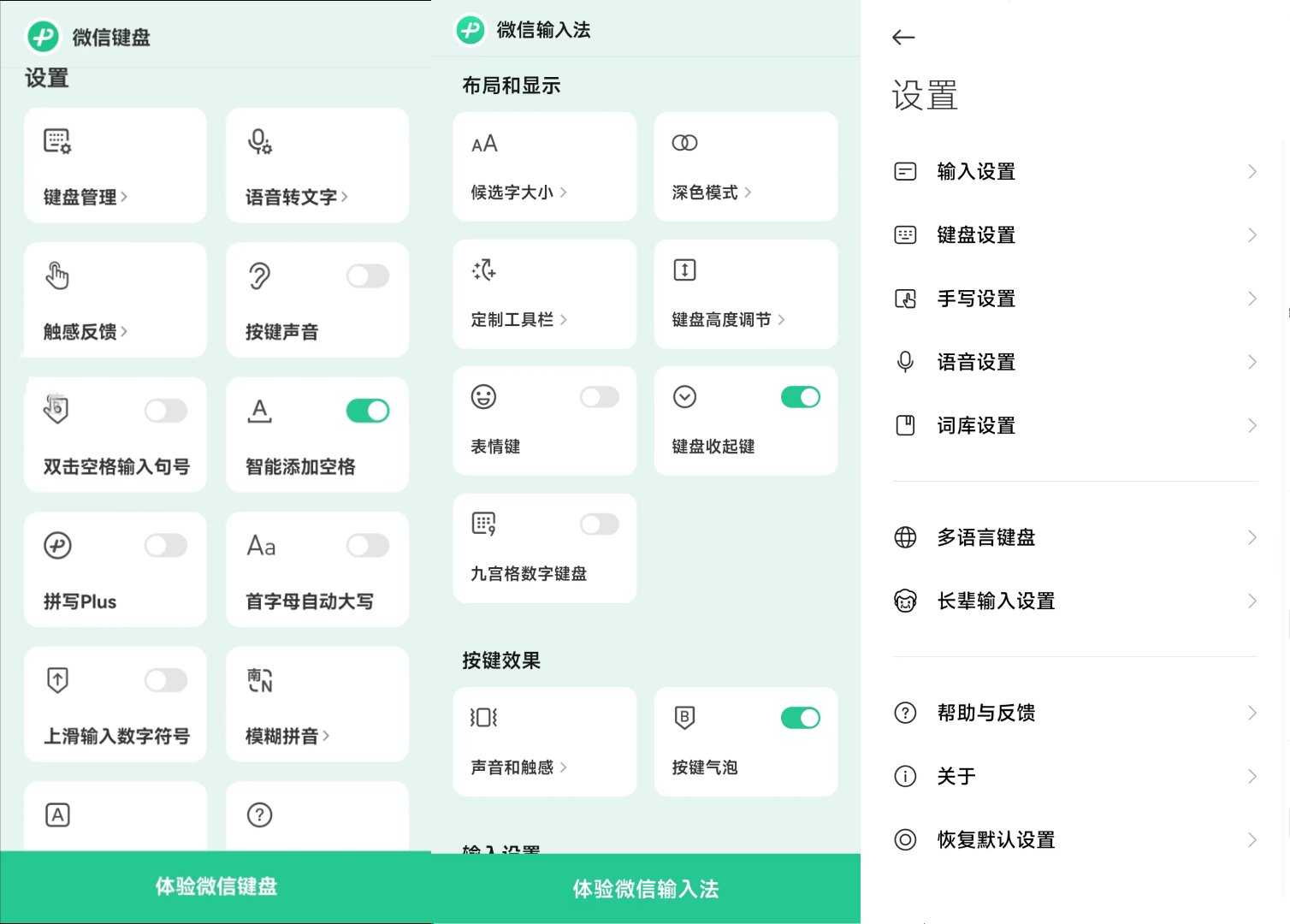Expand 键盘设置 row chevron
This screenshot has height=924, width=1290.
pyautogui.click(x=1252, y=235)
